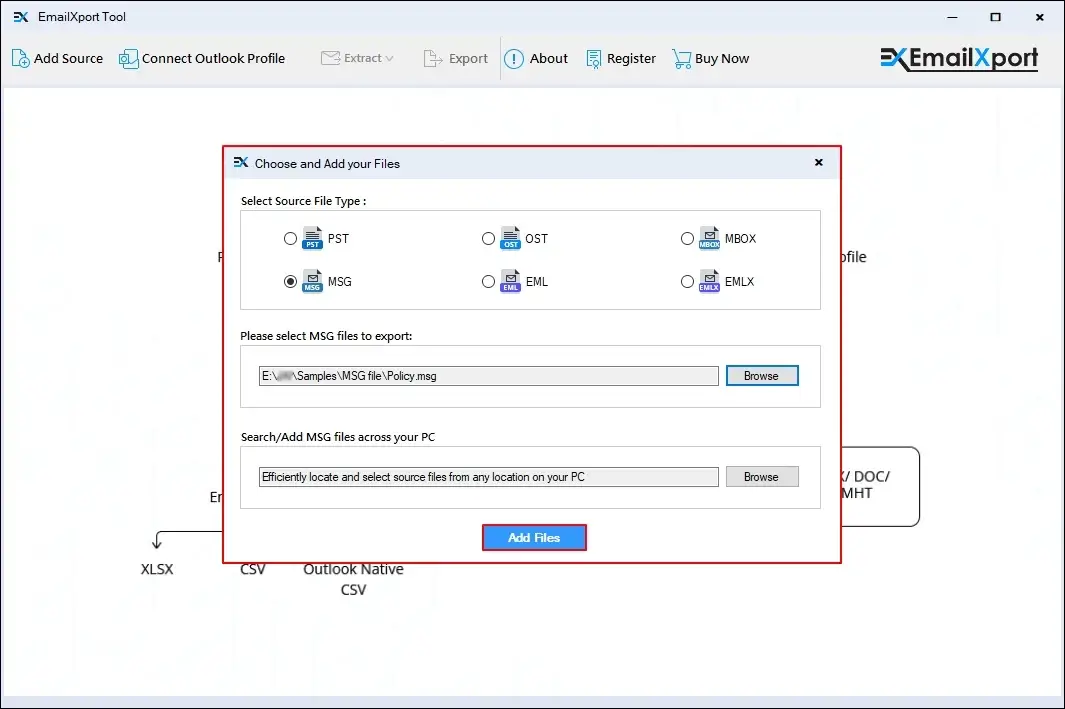
Task: Click the EmailXport logo
Action: point(957,58)
